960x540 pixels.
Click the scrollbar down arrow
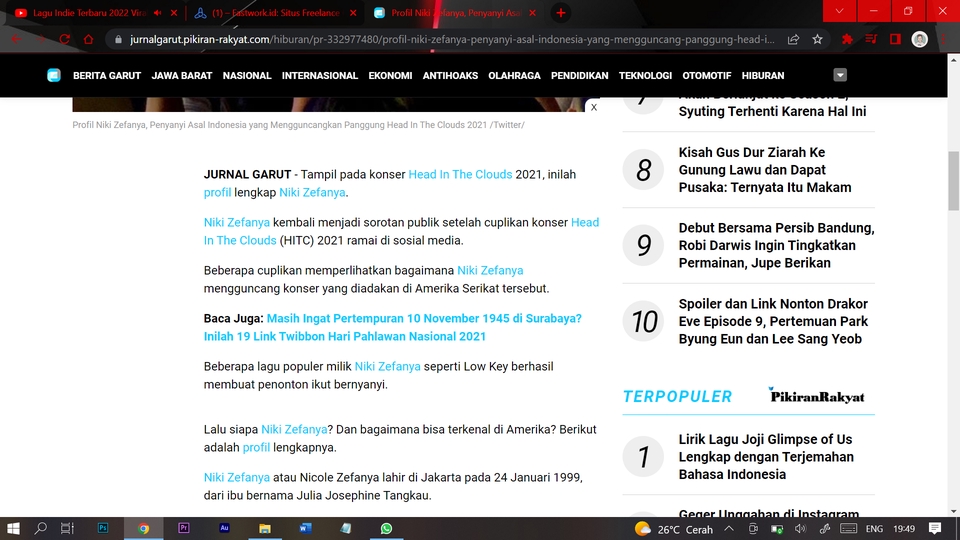coord(953,511)
